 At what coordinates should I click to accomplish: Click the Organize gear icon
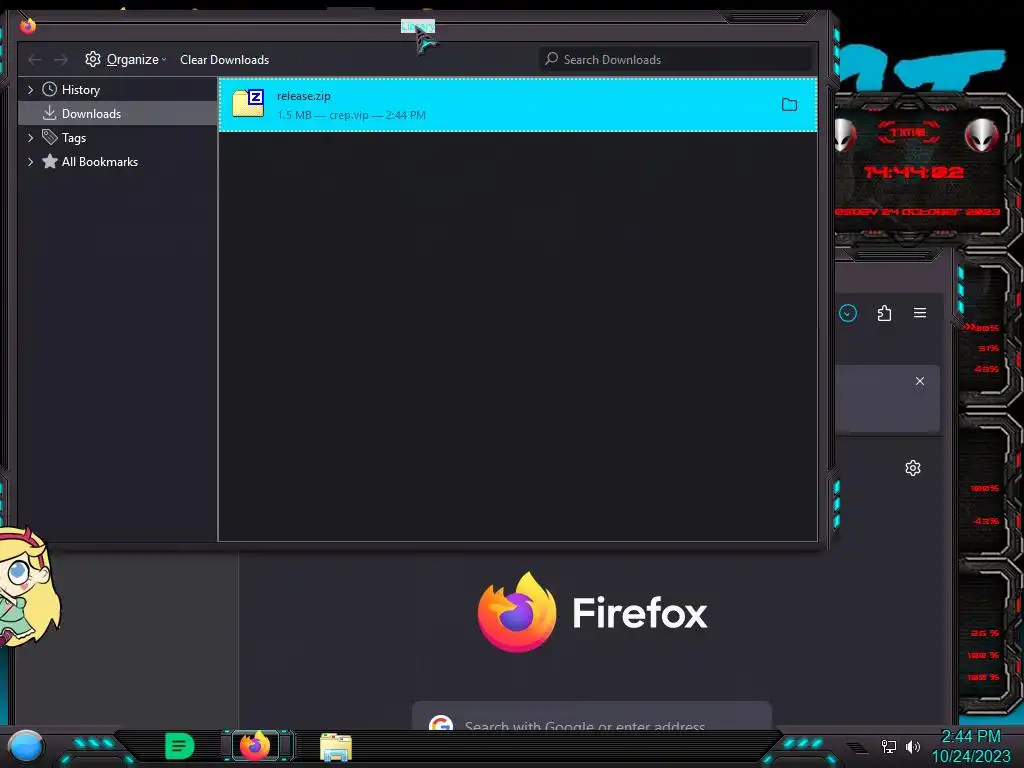(x=93, y=59)
